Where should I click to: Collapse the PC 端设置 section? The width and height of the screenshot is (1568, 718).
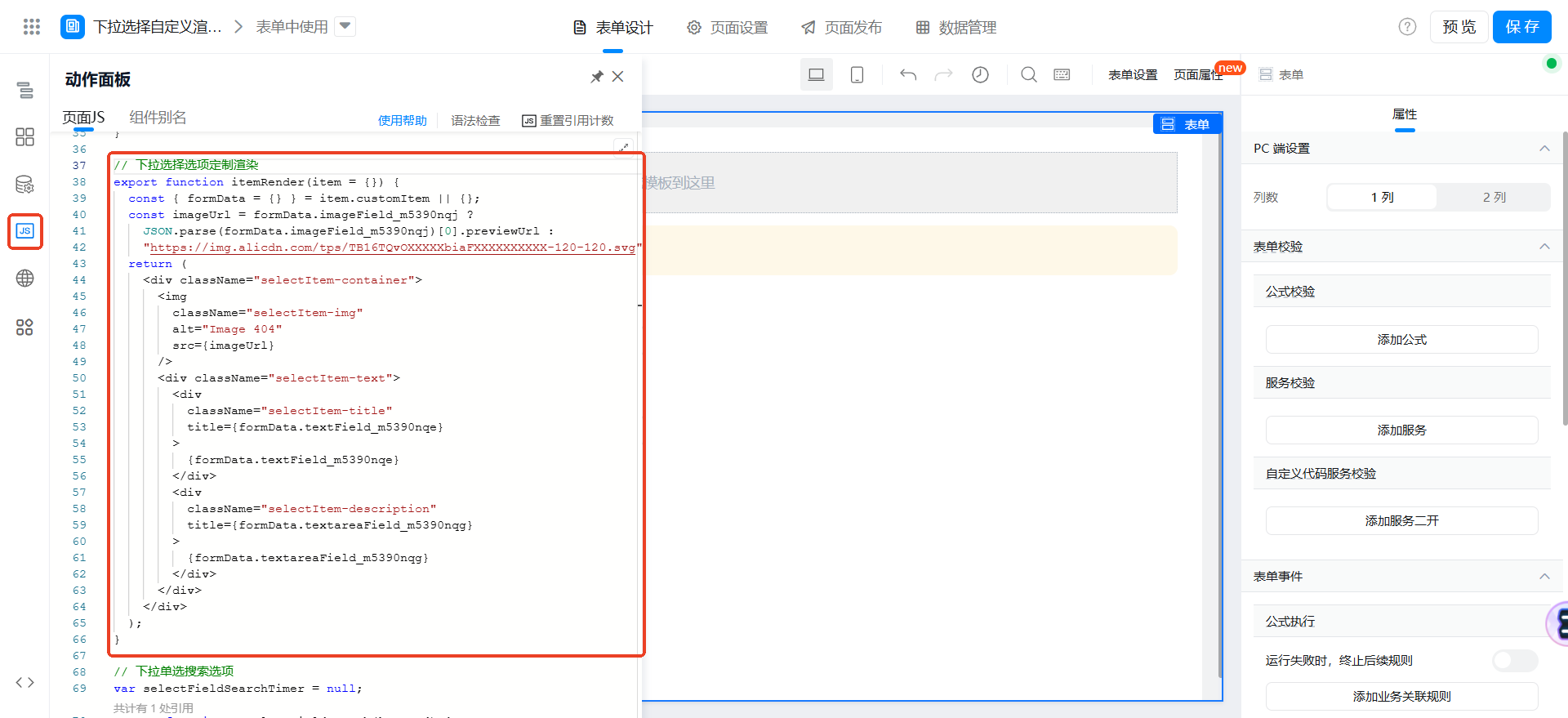[1544, 148]
